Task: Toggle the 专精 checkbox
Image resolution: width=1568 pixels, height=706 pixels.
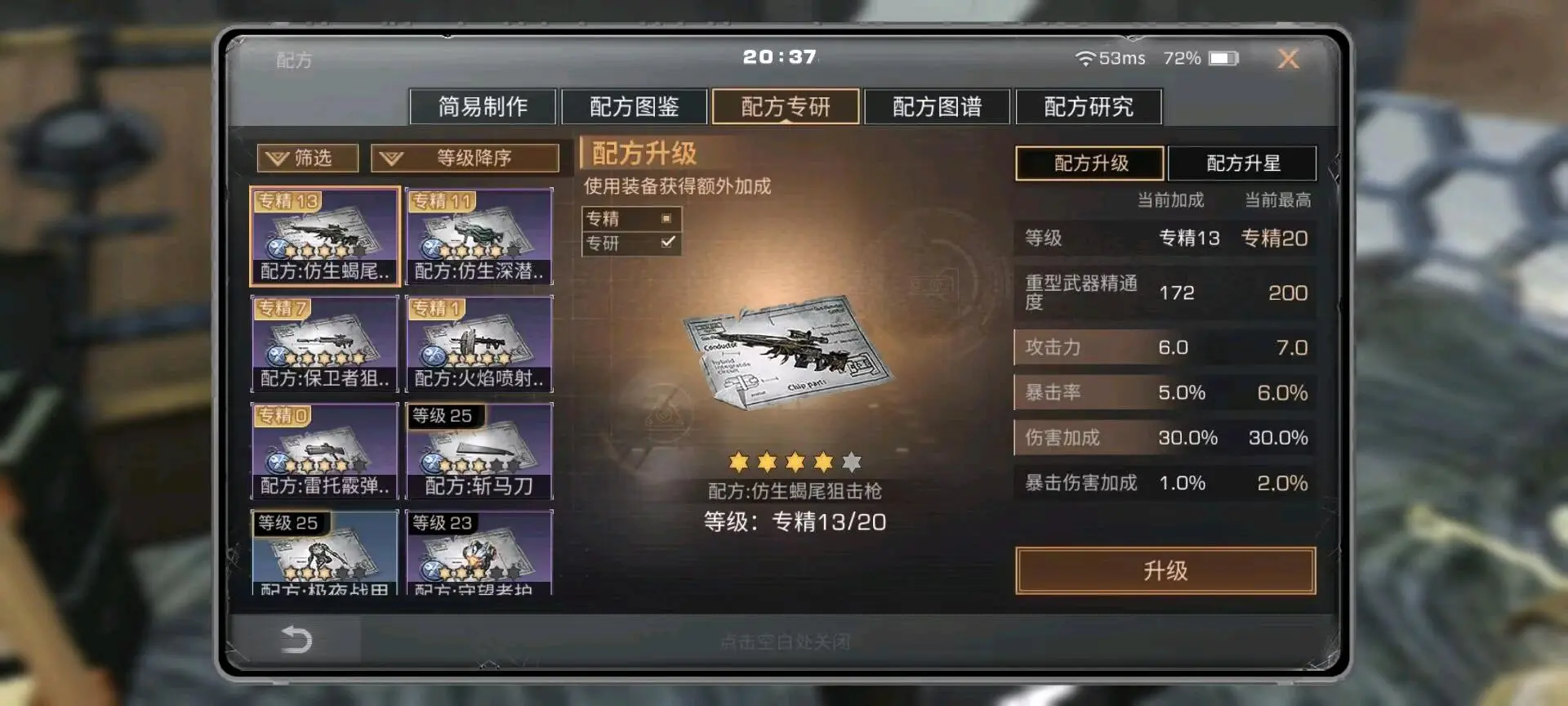Action: (666, 218)
